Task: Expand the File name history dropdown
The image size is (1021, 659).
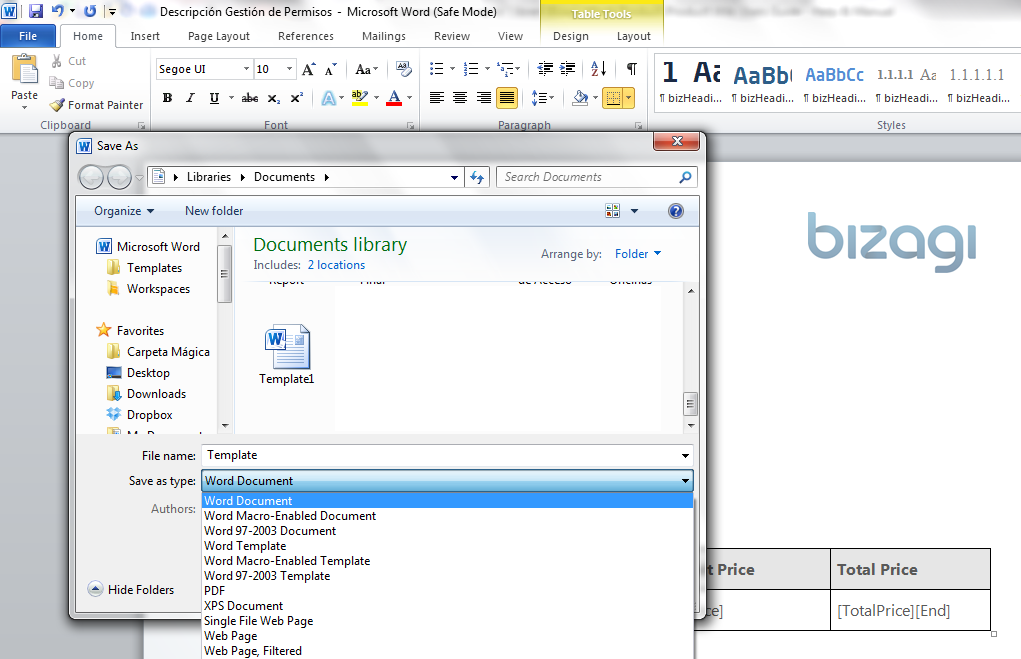Action: click(x=685, y=456)
